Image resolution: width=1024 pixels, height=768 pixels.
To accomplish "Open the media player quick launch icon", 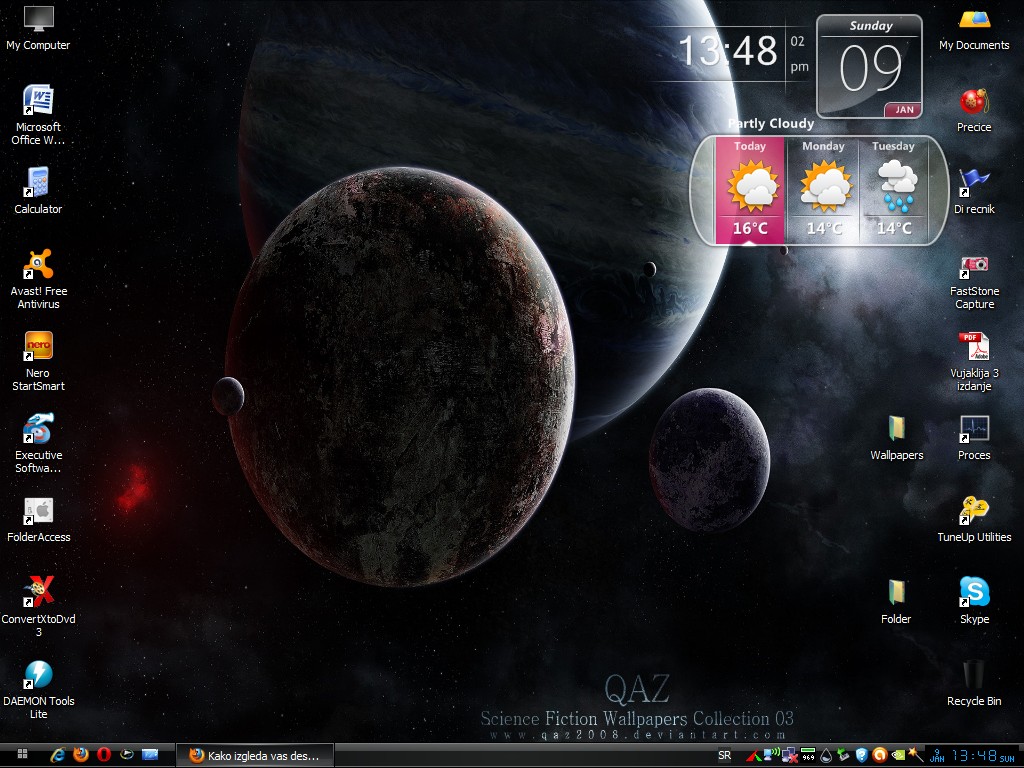I will pos(127,755).
